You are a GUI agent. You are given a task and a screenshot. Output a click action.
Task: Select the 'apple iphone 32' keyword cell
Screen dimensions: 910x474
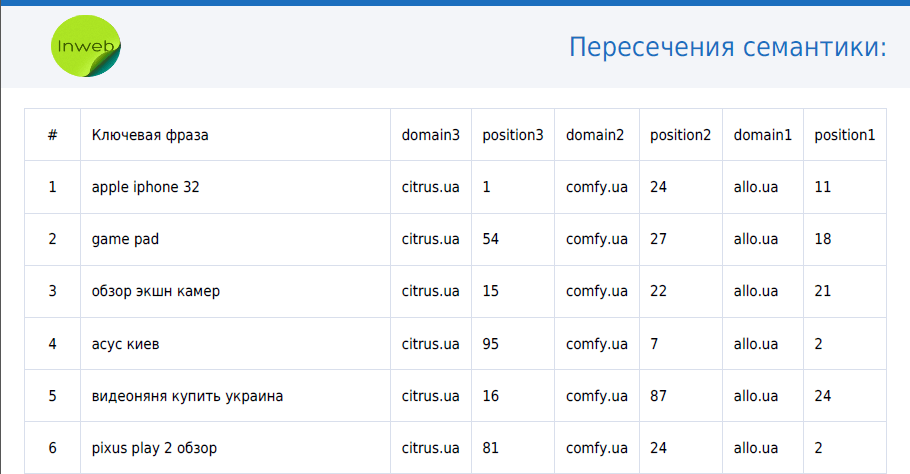tap(236, 187)
